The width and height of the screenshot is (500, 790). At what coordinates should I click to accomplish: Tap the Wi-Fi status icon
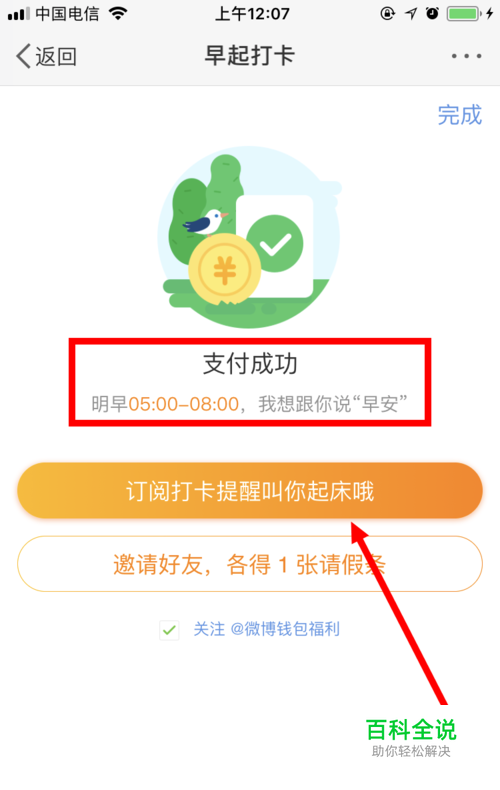(x=118, y=13)
